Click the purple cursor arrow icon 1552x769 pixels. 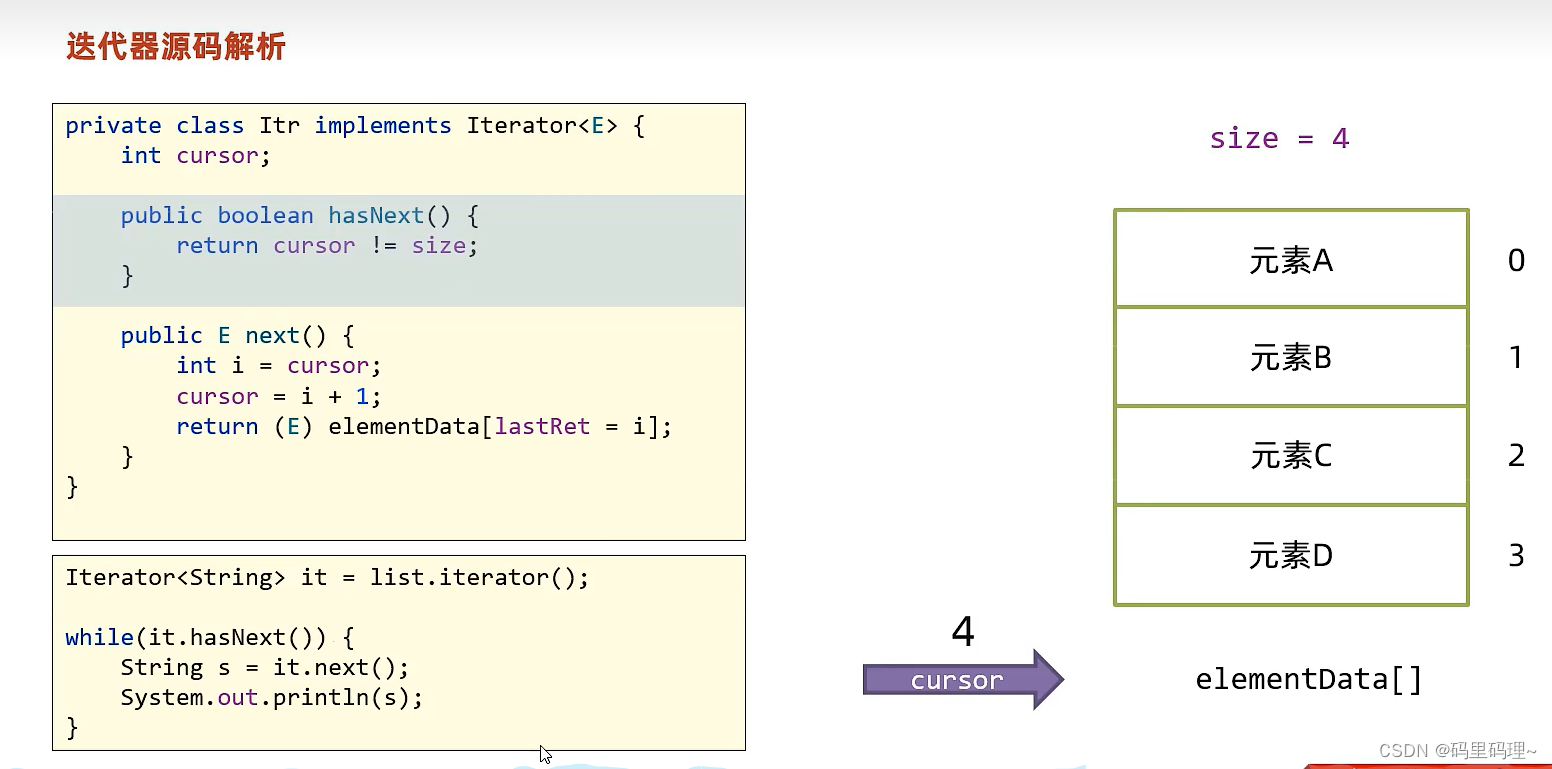pos(962,678)
